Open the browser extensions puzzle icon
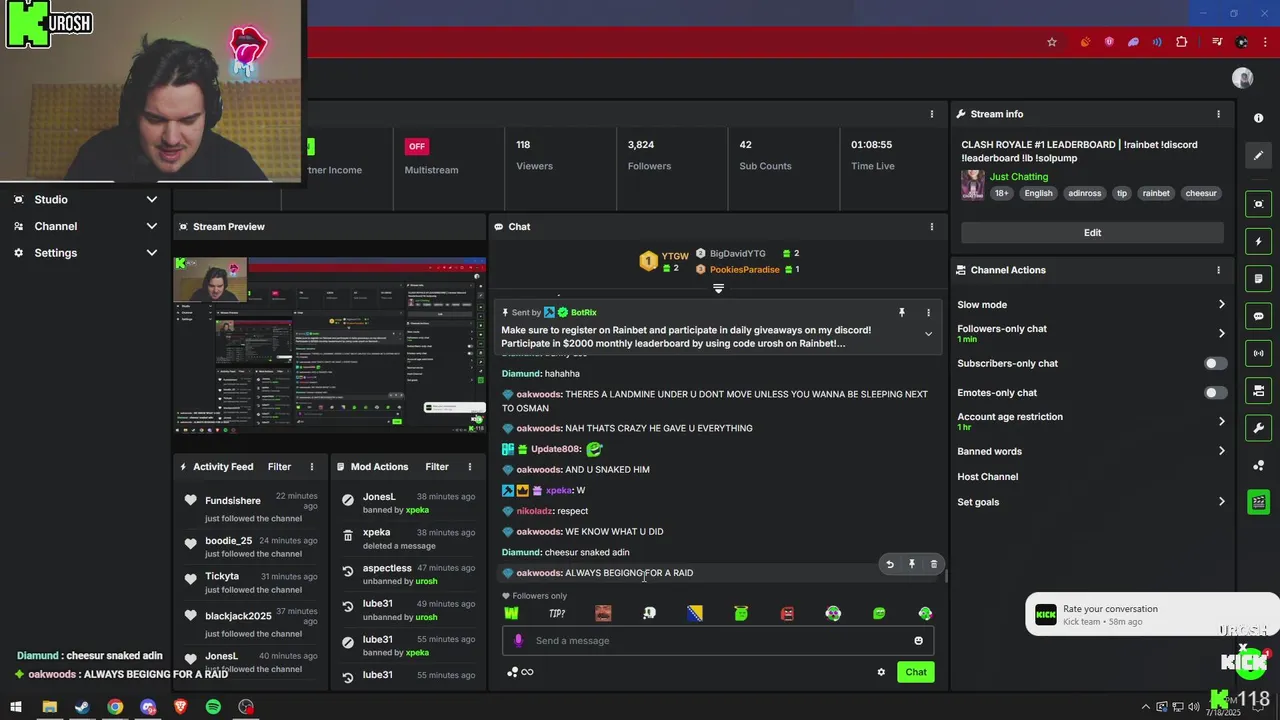This screenshot has height=720, width=1280. 1182,42
